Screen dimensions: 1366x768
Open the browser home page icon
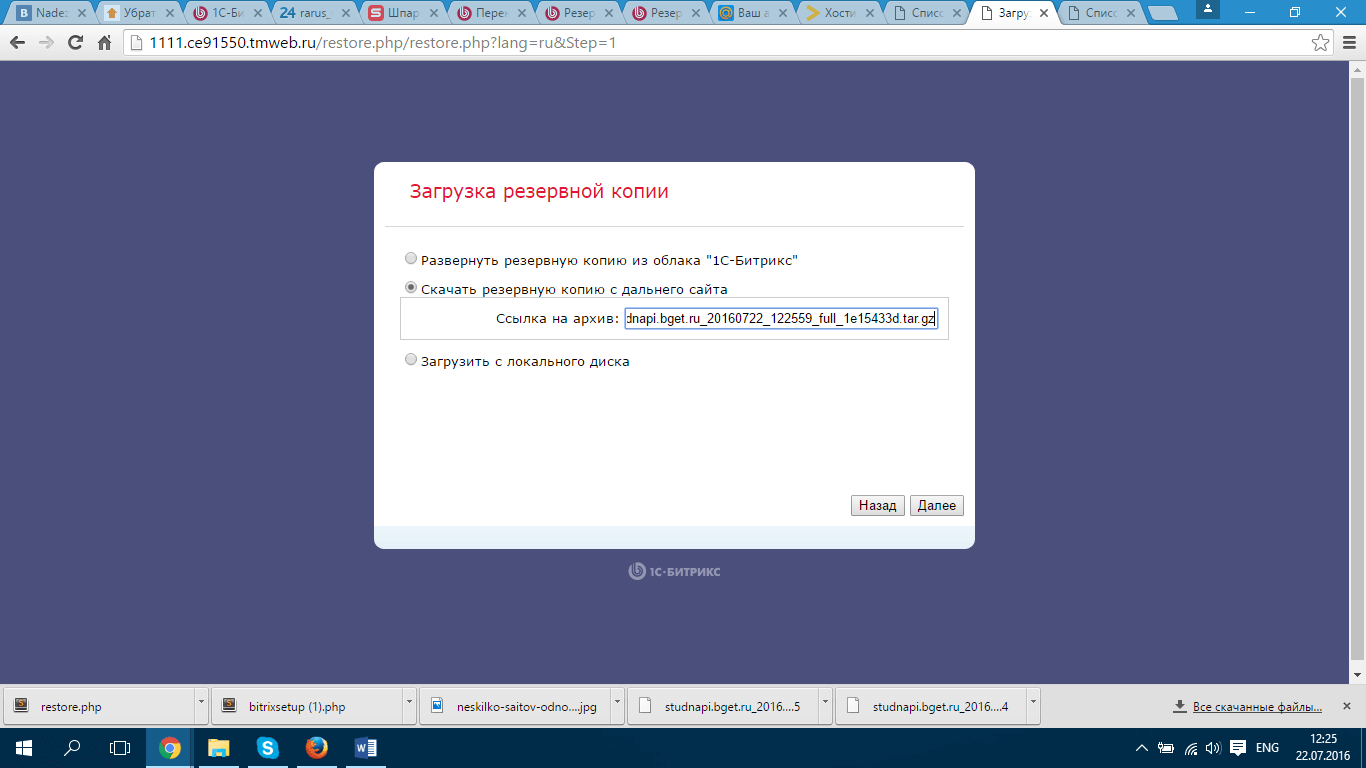[104, 44]
